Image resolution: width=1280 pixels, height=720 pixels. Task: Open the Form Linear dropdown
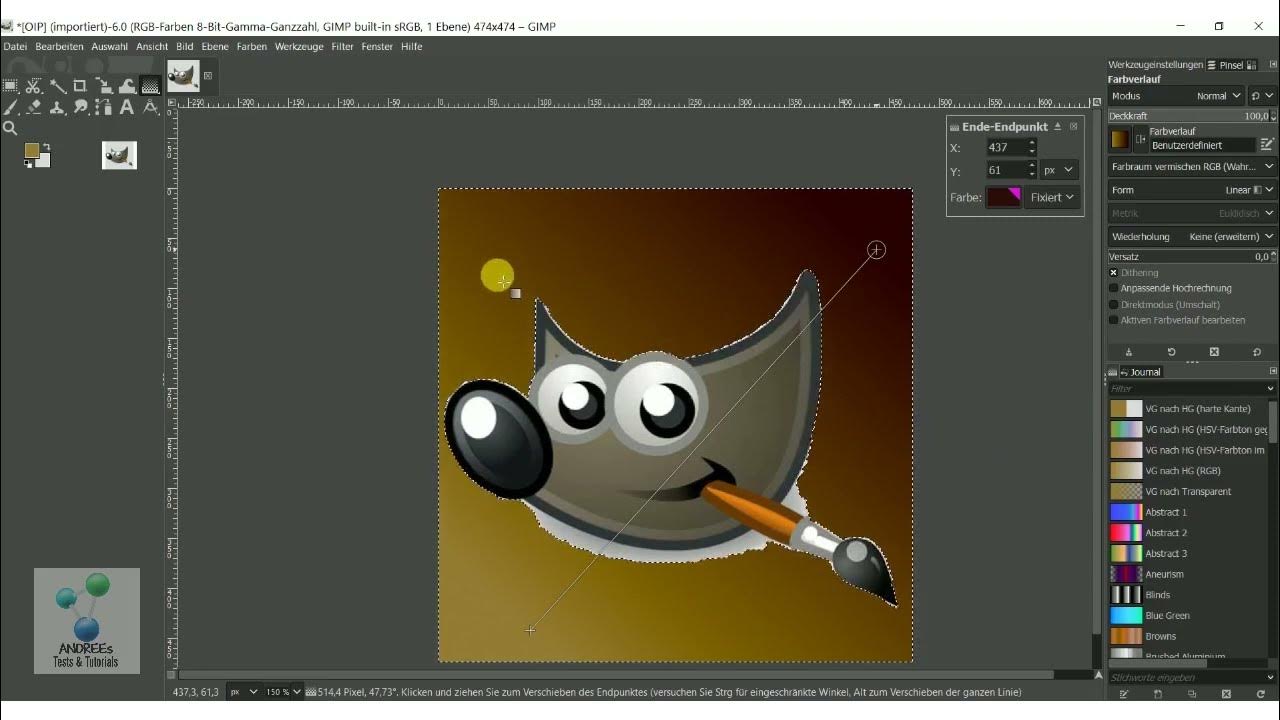point(1192,190)
